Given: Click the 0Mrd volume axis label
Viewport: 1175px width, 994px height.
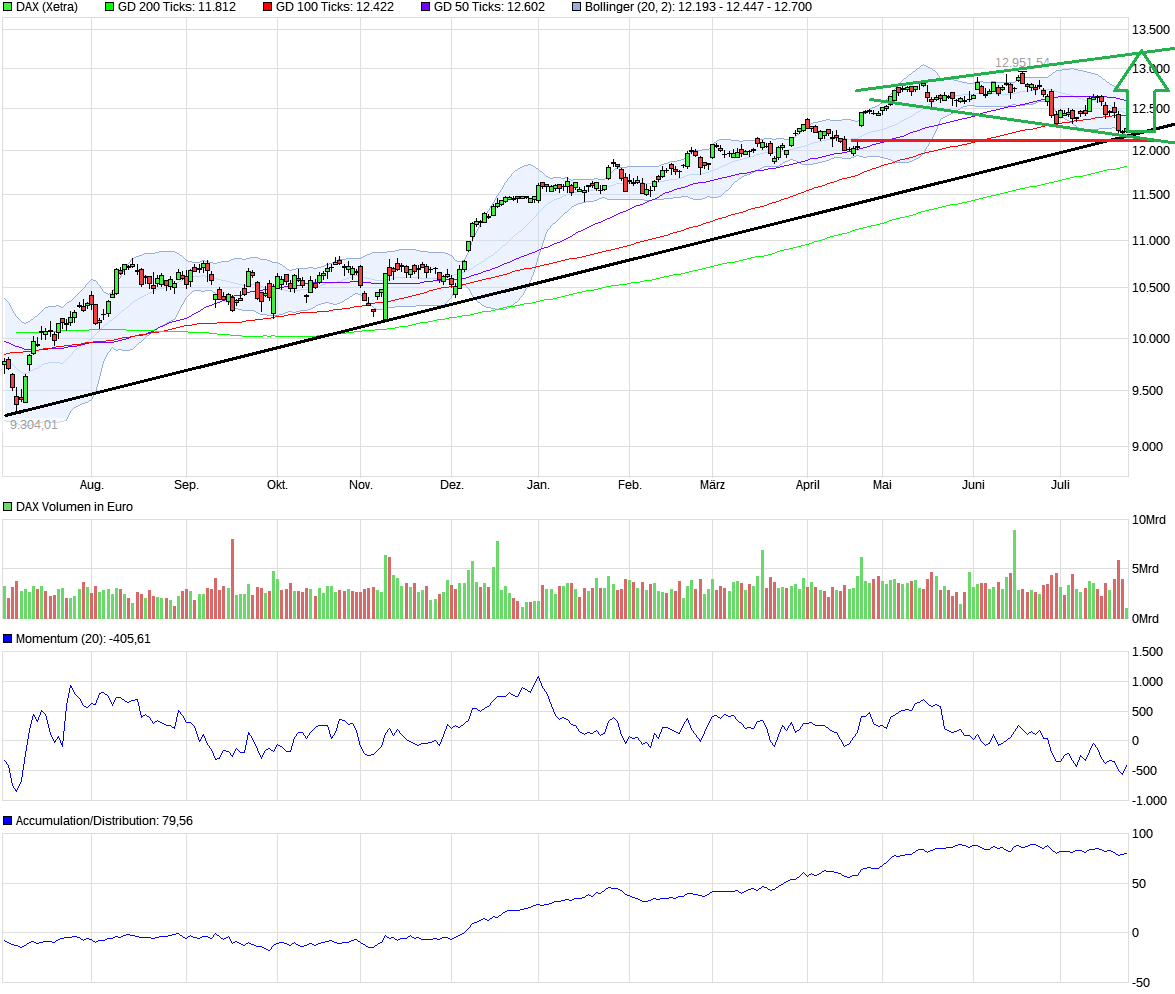Looking at the screenshot, I should click(1145, 619).
